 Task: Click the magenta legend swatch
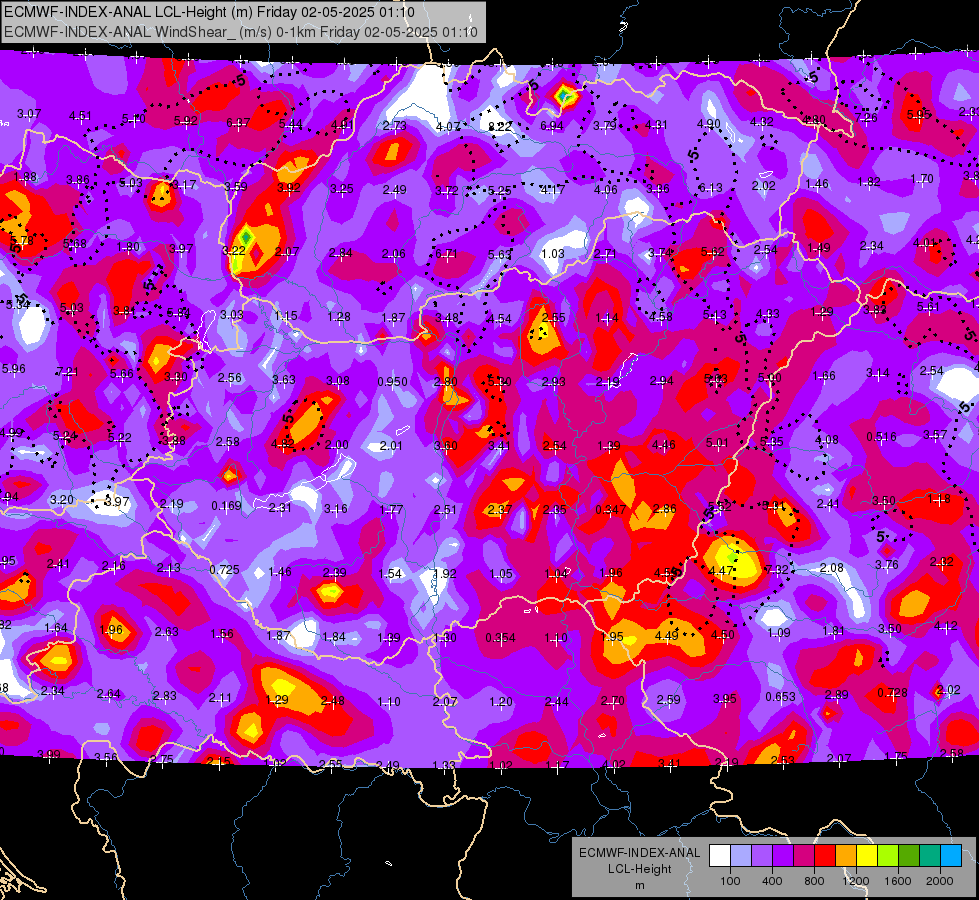click(x=804, y=856)
